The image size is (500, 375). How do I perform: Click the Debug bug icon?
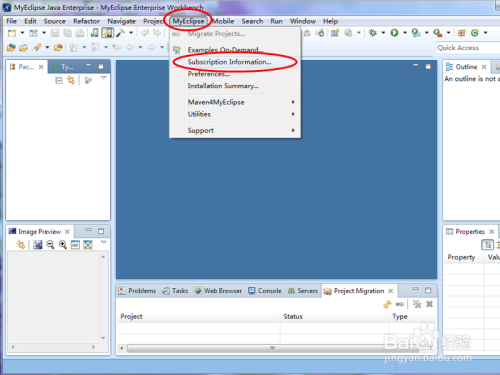(x=373, y=33)
